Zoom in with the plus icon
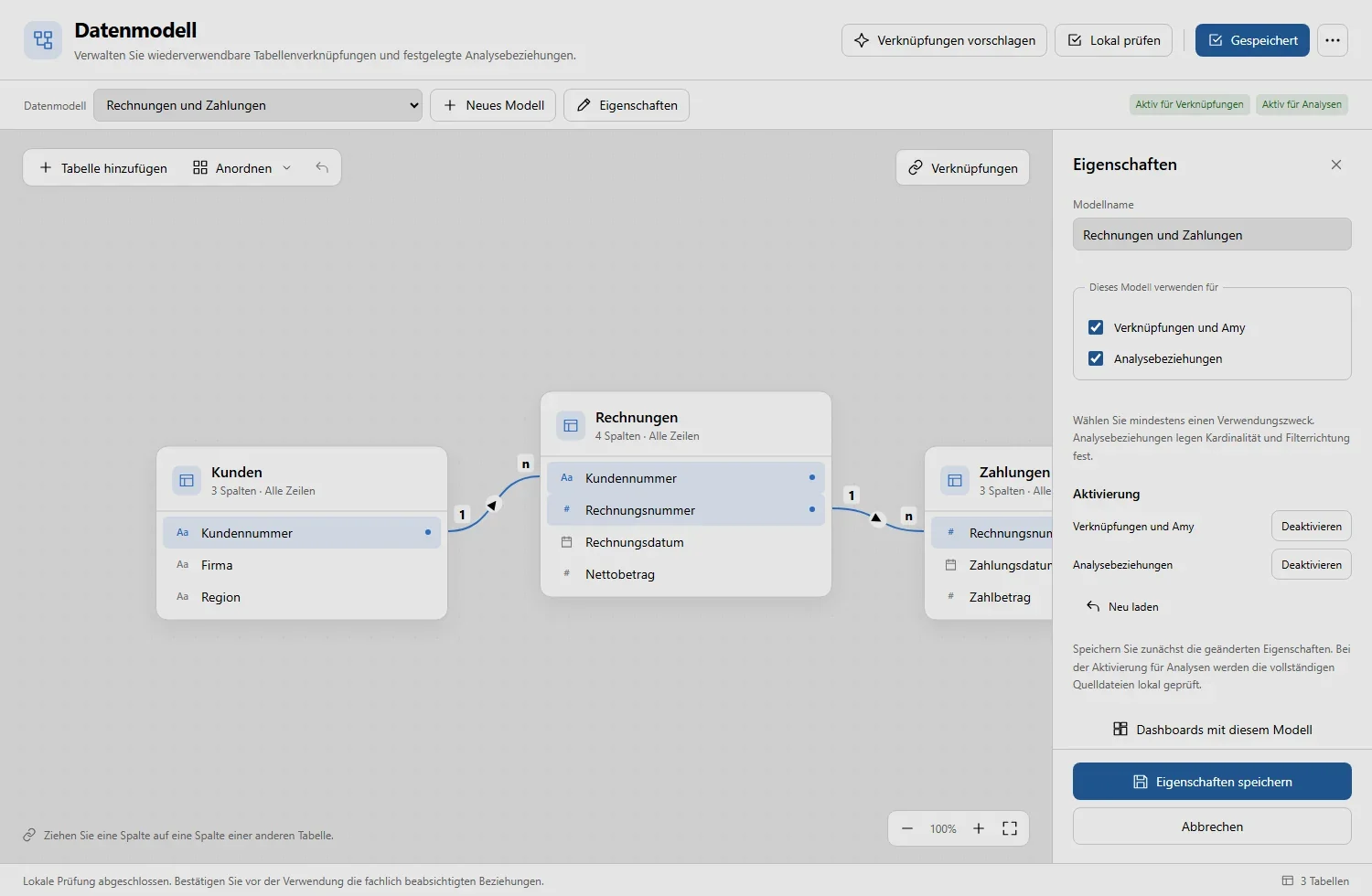This screenshot has height=896, width=1372. click(979, 828)
